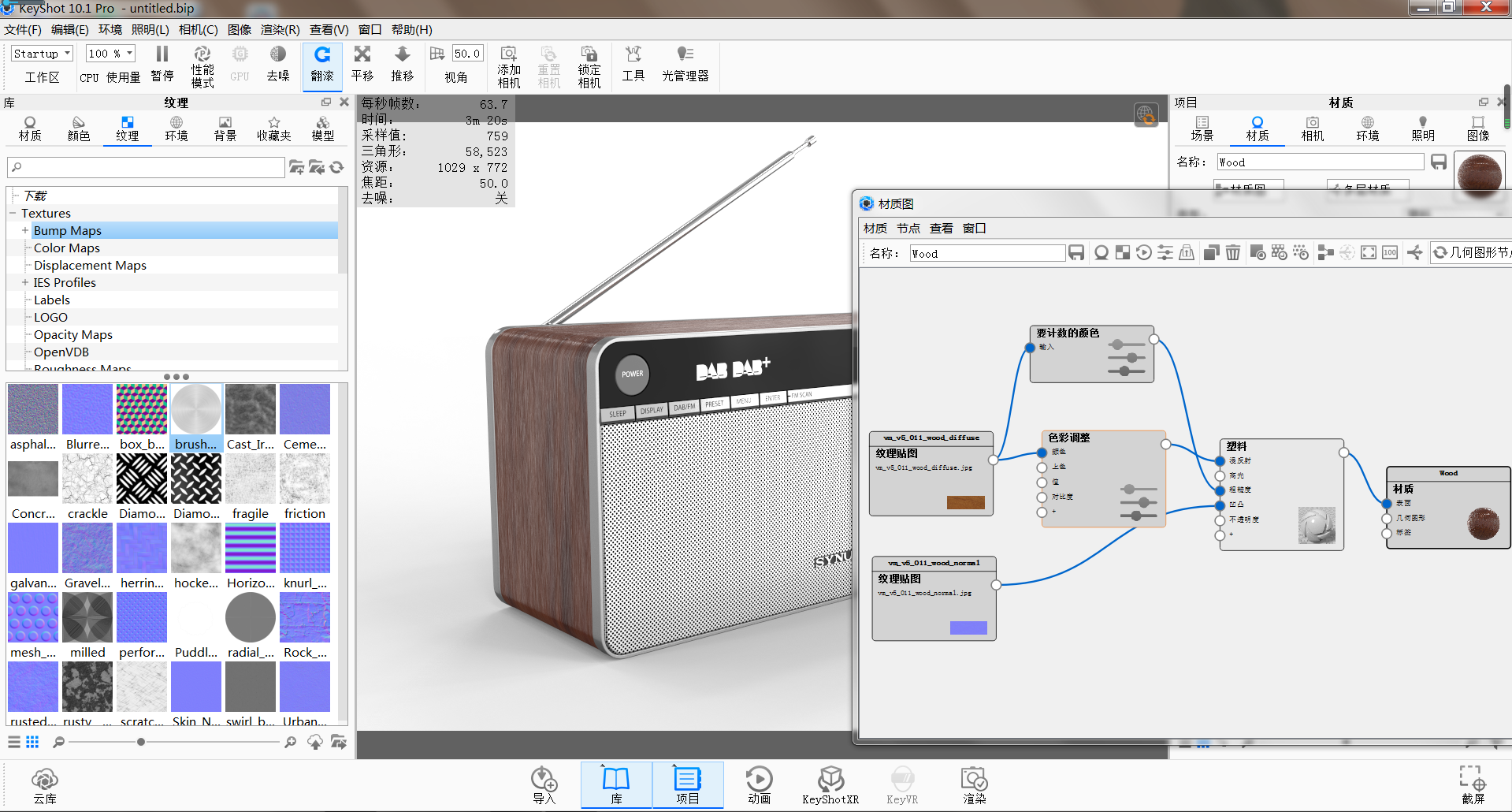
Task: Click the zoom to fit icon in 材质图
Action: point(1369,252)
